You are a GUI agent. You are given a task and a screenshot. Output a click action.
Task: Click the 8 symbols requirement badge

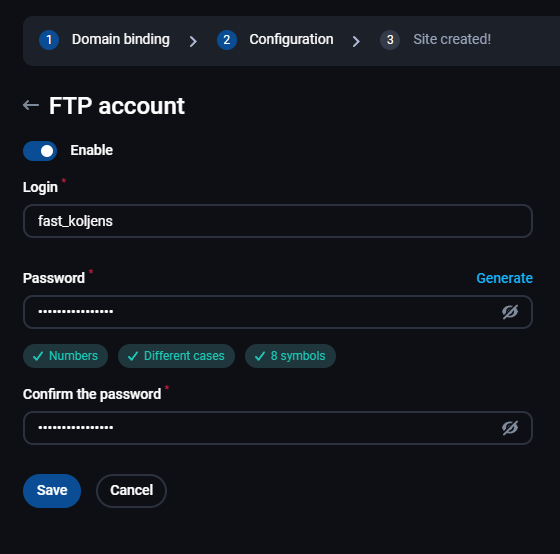click(290, 356)
